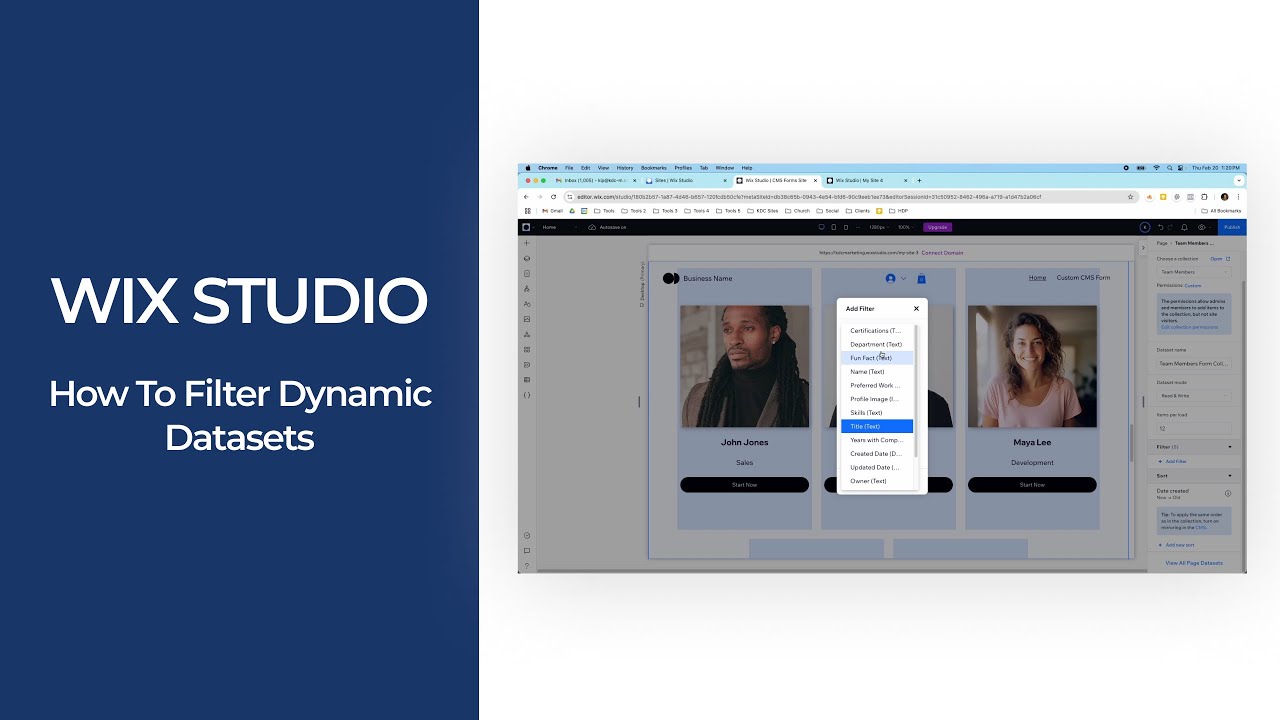Collapse the Sort section arrow
Image resolution: width=1280 pixels, height=720 pixels.
(1230, 476)
